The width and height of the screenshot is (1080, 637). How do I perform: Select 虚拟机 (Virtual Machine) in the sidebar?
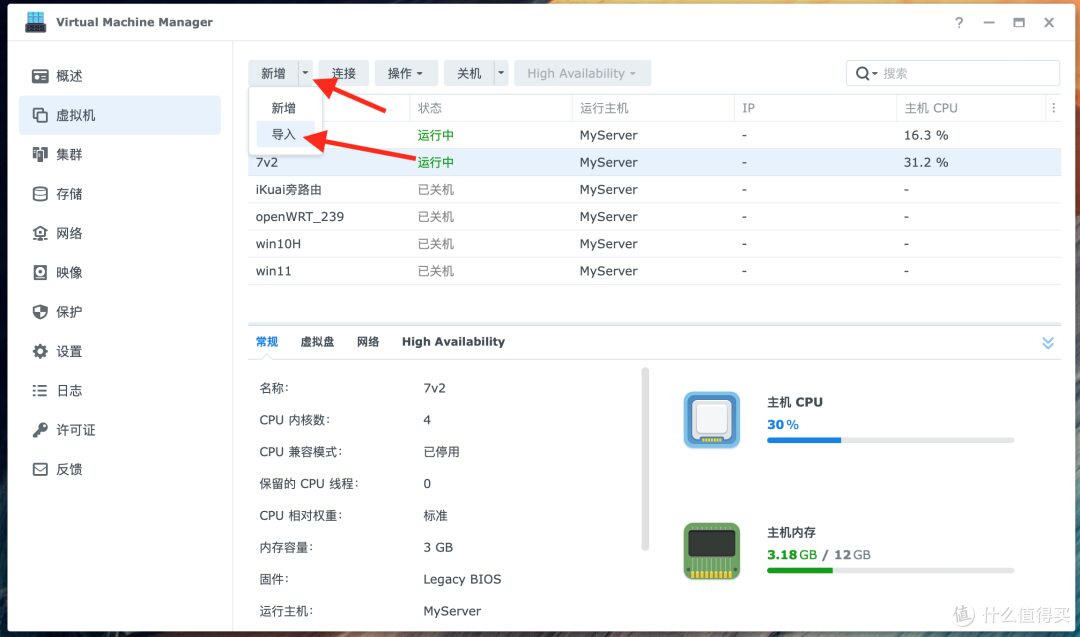tap(78, 114)
